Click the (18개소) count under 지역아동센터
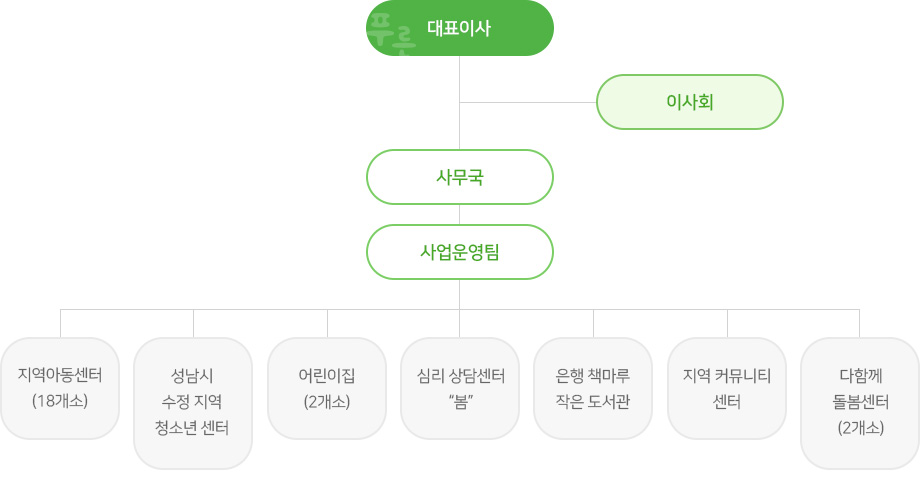920x480 pixels. (60, 401)
